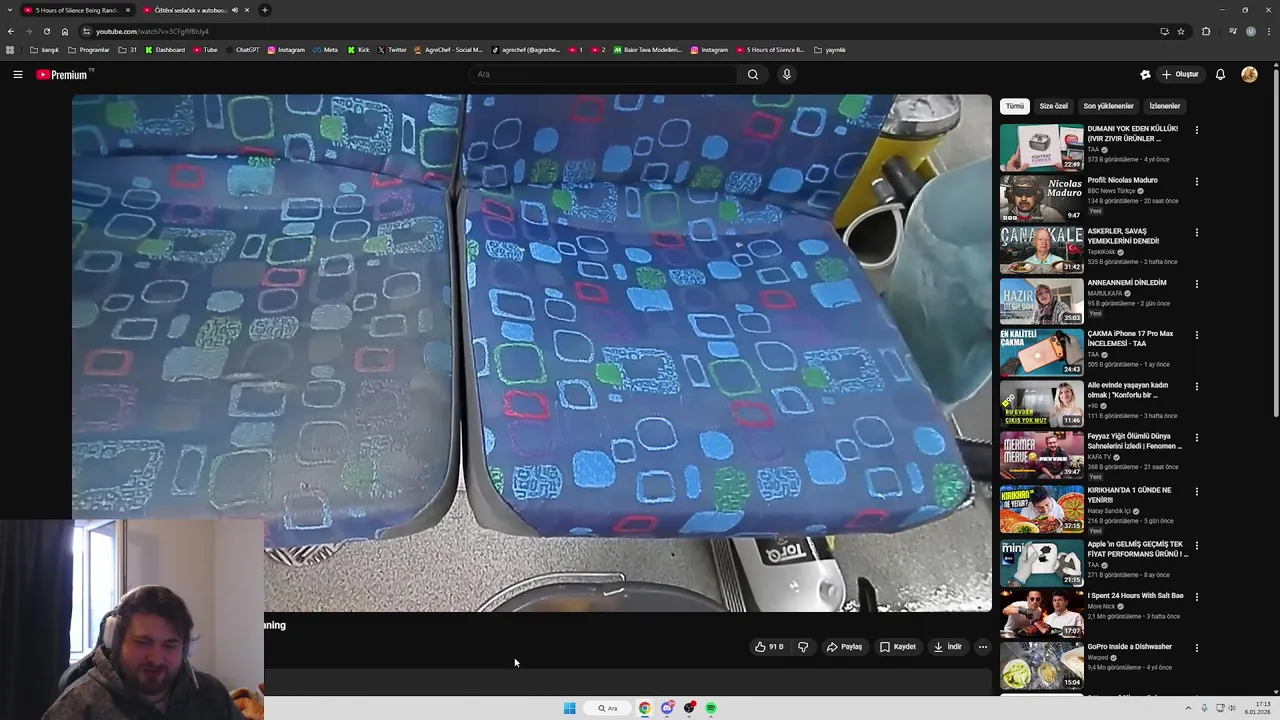1280x720 pixels.
Task: Open options for Aile evinde yaşayan kadın video
Action: point(1196,387)
